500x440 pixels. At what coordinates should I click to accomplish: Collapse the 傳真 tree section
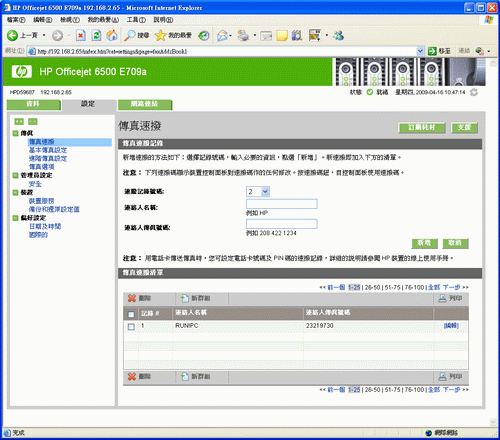pos(15,133)
